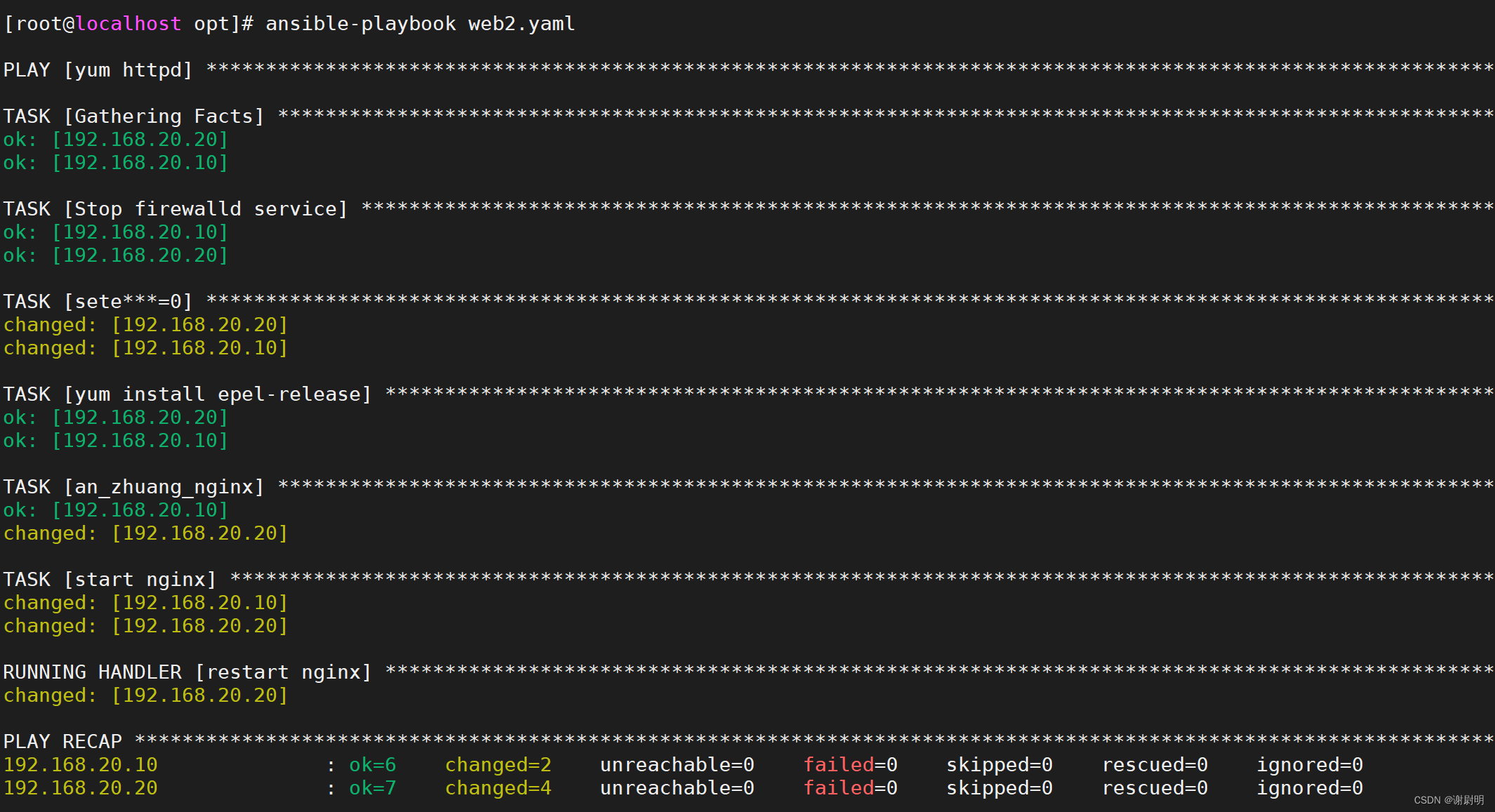1495x812 pixels.
Task: Click skipped=0 on the 192.168.20.10 row
Action: coord(1000,765)
